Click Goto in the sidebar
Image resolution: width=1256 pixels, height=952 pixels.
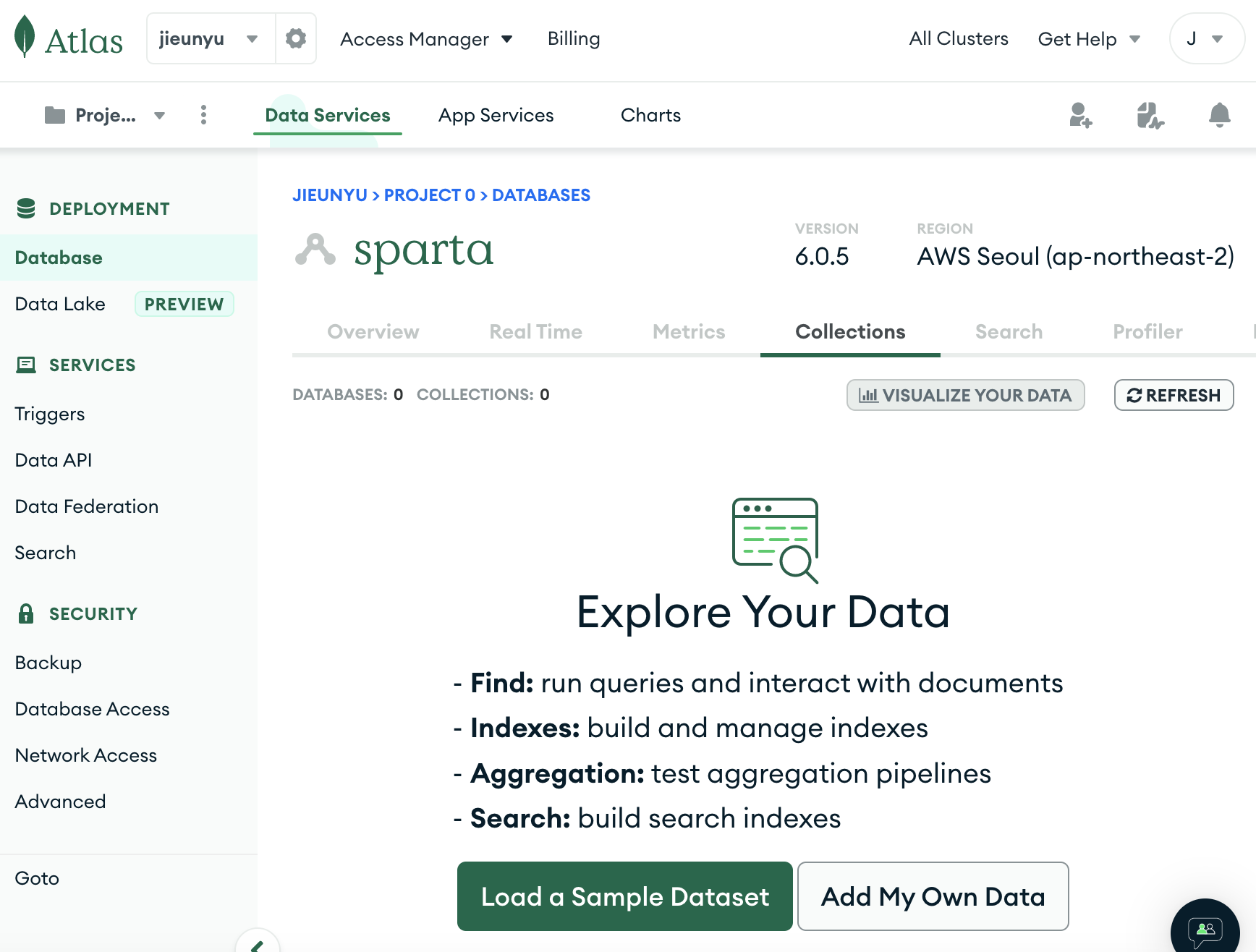coord(37,878)
